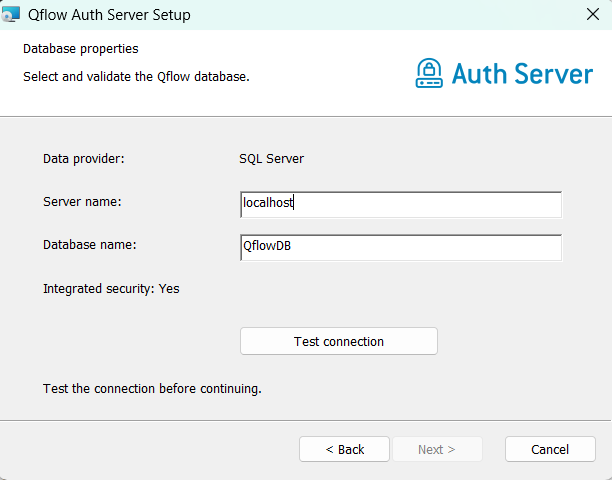Click 'Test the connection before continuing.' message

(x=152, y=389)
